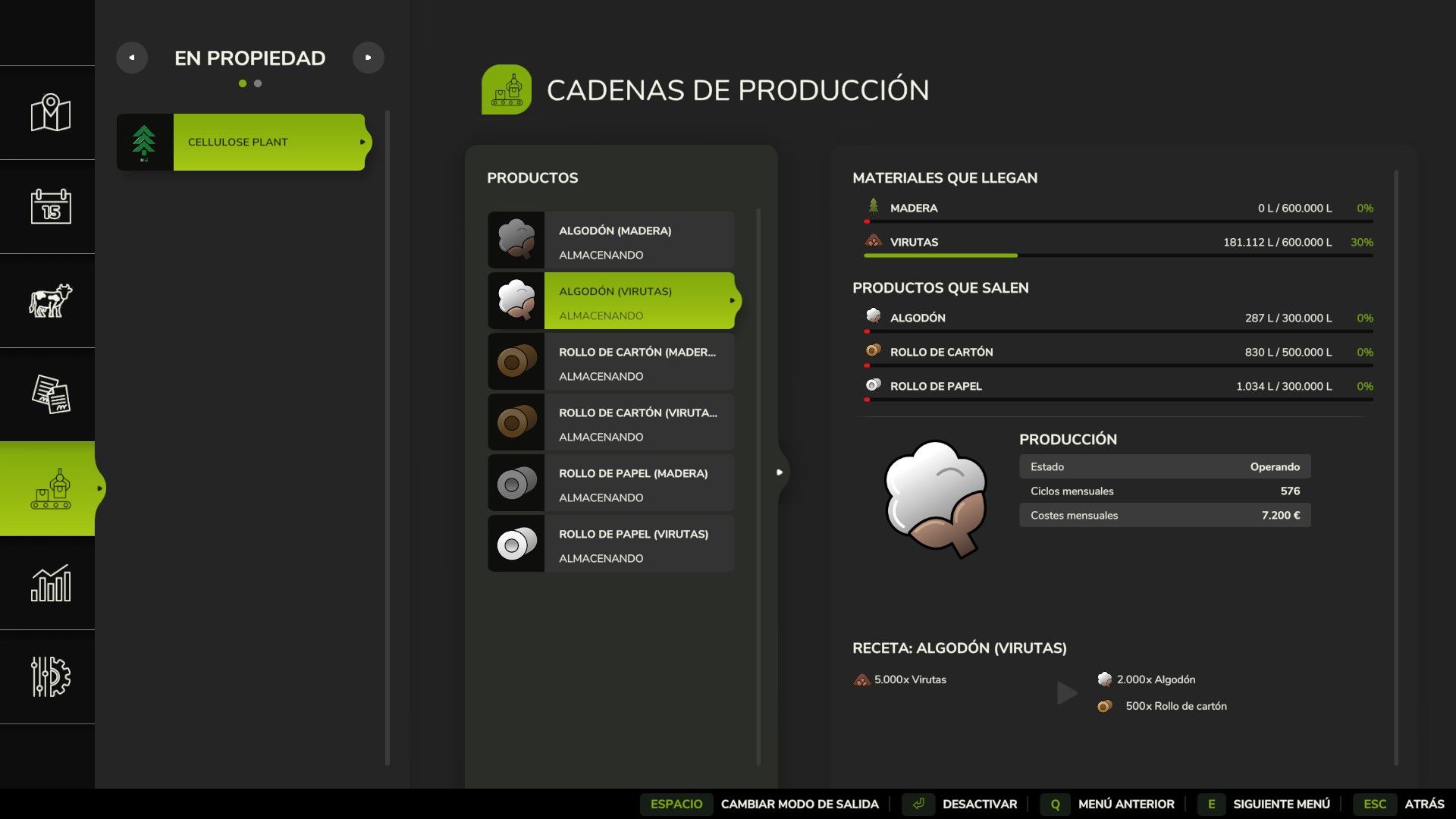Click the SIGUIENTE MENÚ button
The width and height of the screenshot is (1456, 819).
(1281, 804)
